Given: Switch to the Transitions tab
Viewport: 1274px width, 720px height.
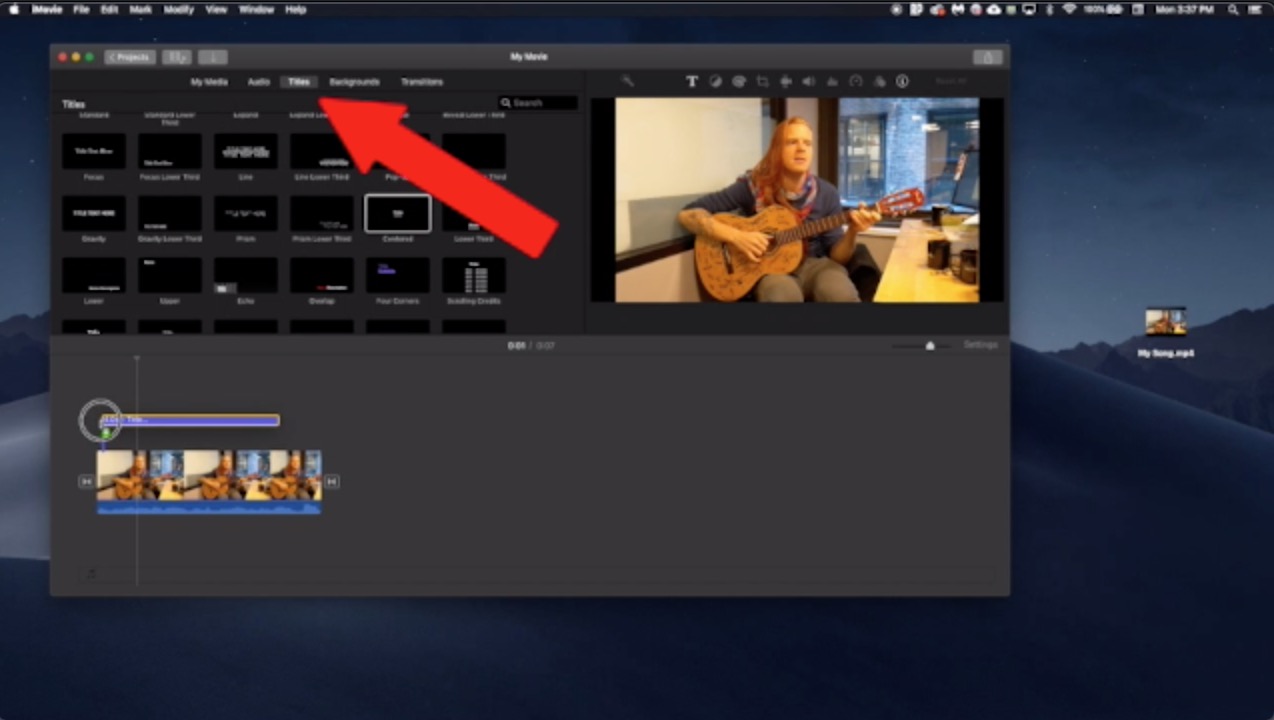Looking at the screenshot, I should tap(421, 81).
